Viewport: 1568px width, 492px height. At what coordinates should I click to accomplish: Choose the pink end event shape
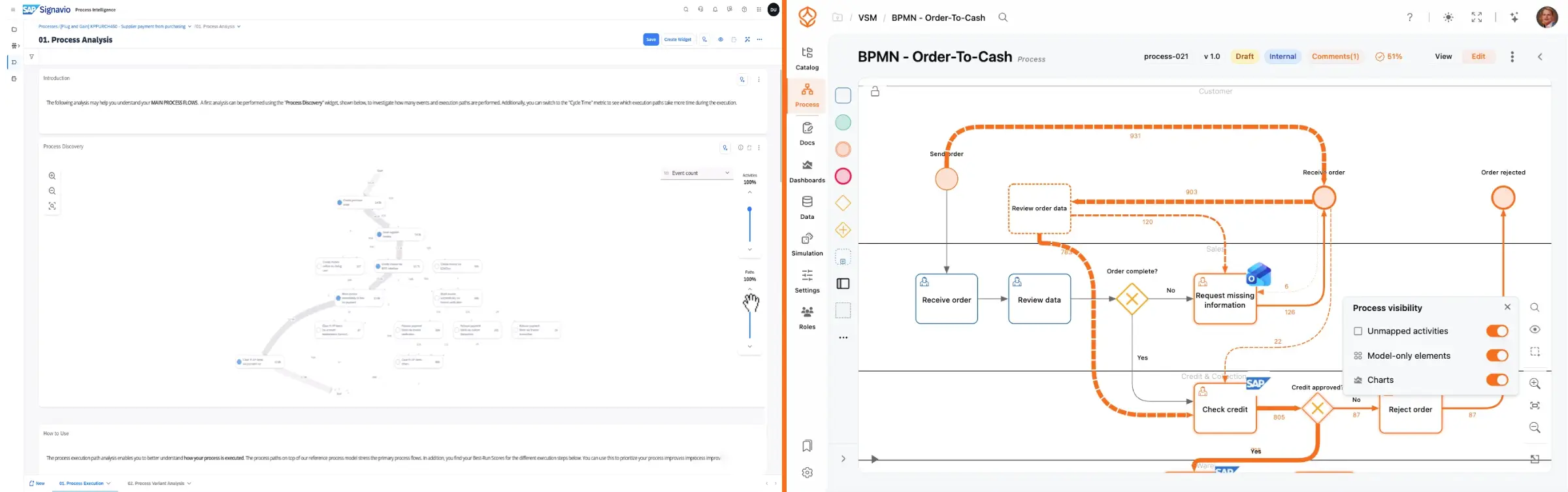click(843, 176)
